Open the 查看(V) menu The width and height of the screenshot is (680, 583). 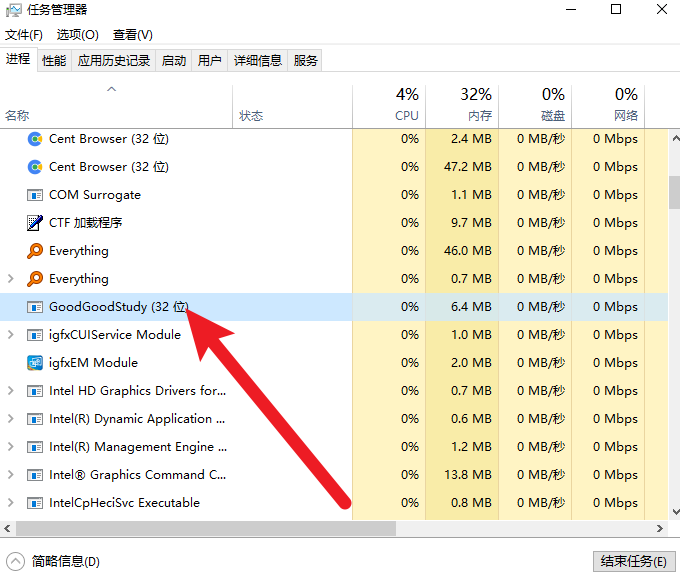click(133, 35)
